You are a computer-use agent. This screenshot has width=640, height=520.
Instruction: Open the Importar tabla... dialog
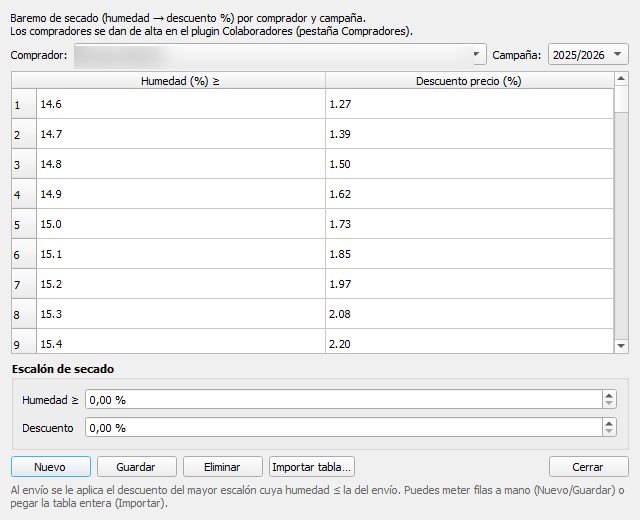tap(312, 467)
